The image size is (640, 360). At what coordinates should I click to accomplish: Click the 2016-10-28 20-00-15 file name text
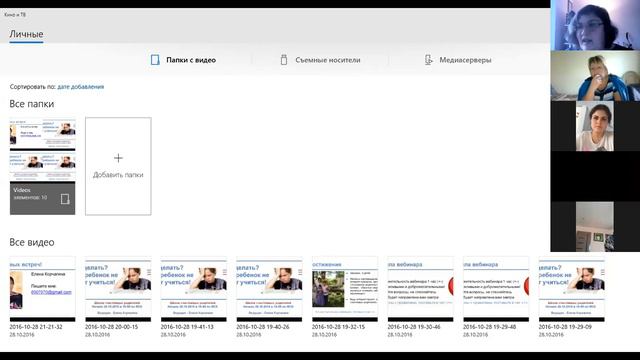(x=111, y=327)
